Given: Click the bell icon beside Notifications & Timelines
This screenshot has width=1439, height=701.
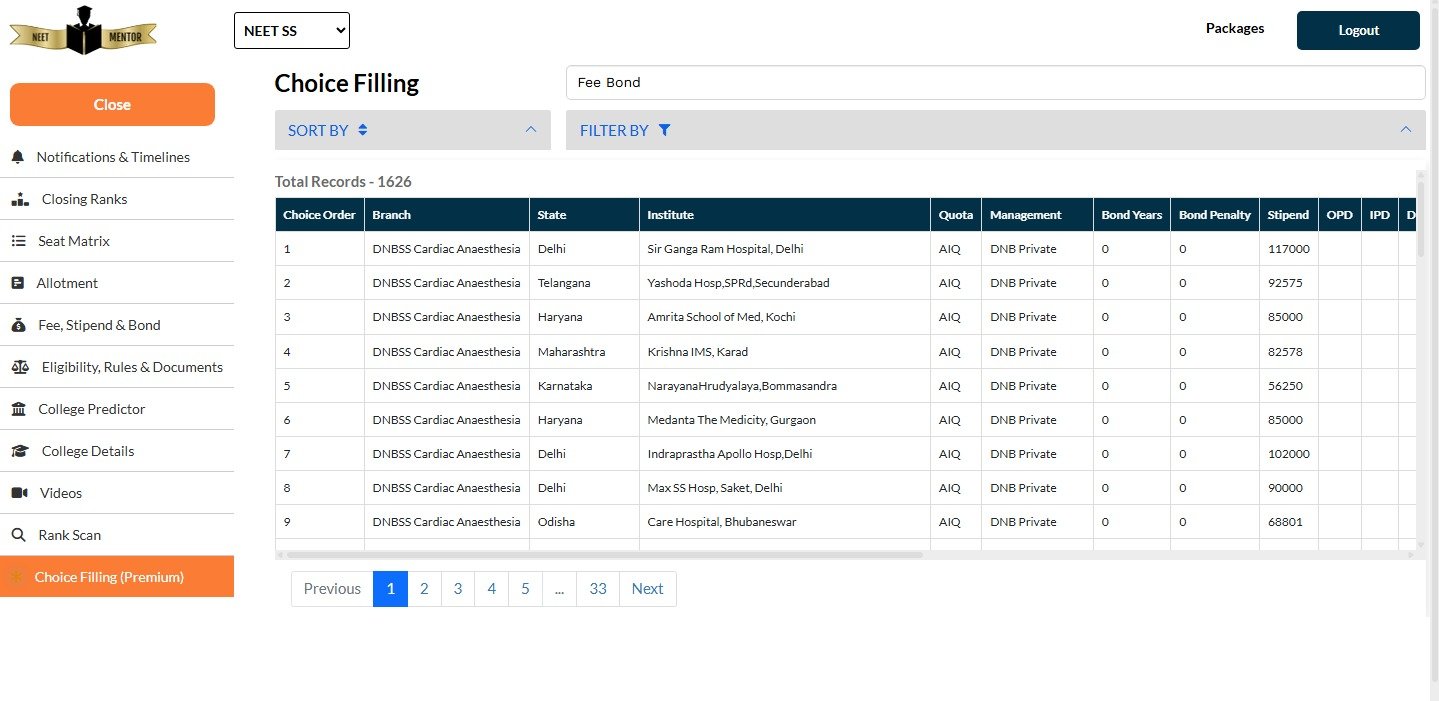Looking at the screenshot, I should 17,157.
